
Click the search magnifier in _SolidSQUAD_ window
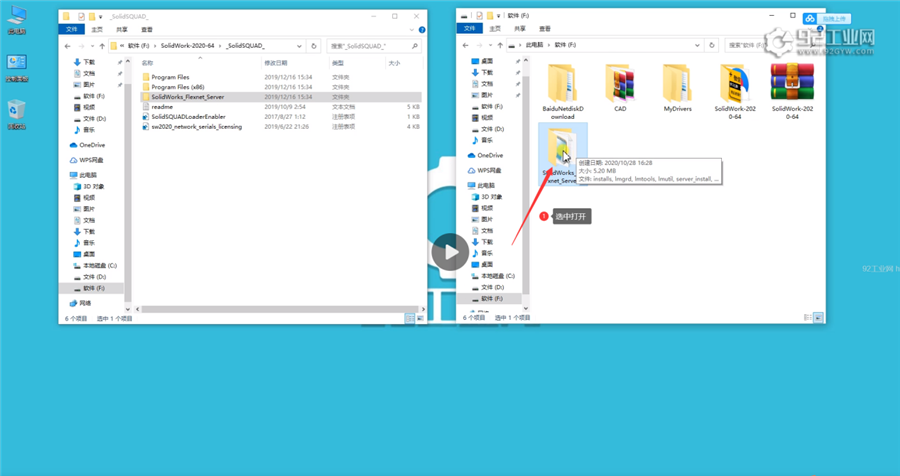pyautogui.click(x=414, y=46)
